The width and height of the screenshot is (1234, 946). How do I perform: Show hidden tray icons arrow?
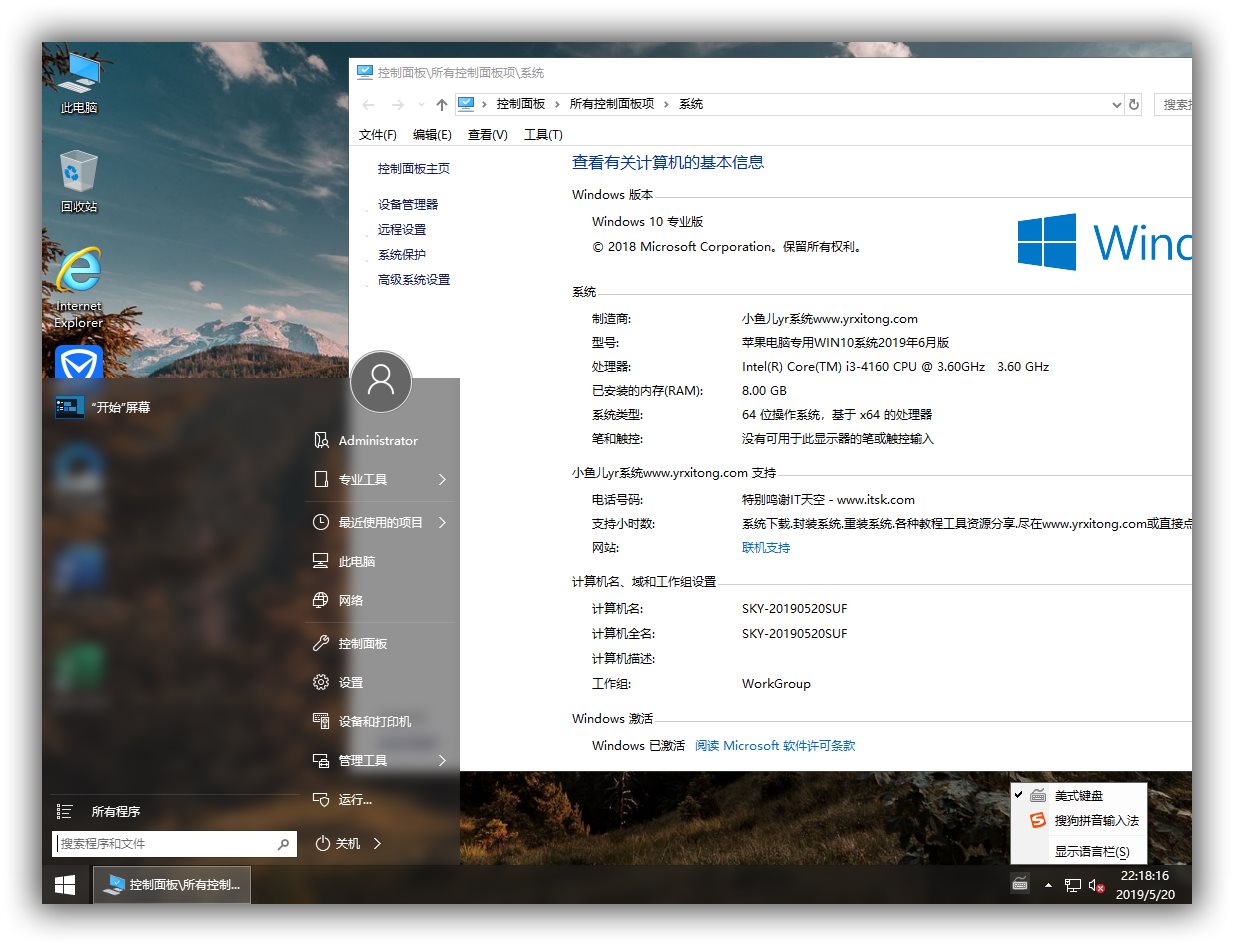[1048, 885]
